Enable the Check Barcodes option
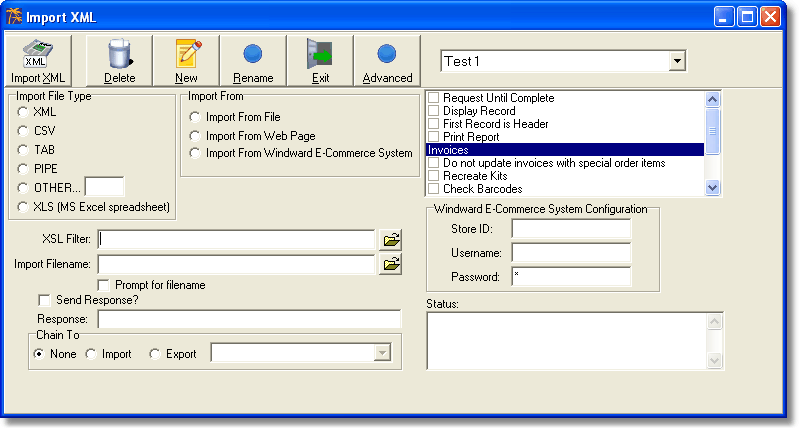This screenshot has width=799, height=430. pyautogui.click(x=434, y=189)
